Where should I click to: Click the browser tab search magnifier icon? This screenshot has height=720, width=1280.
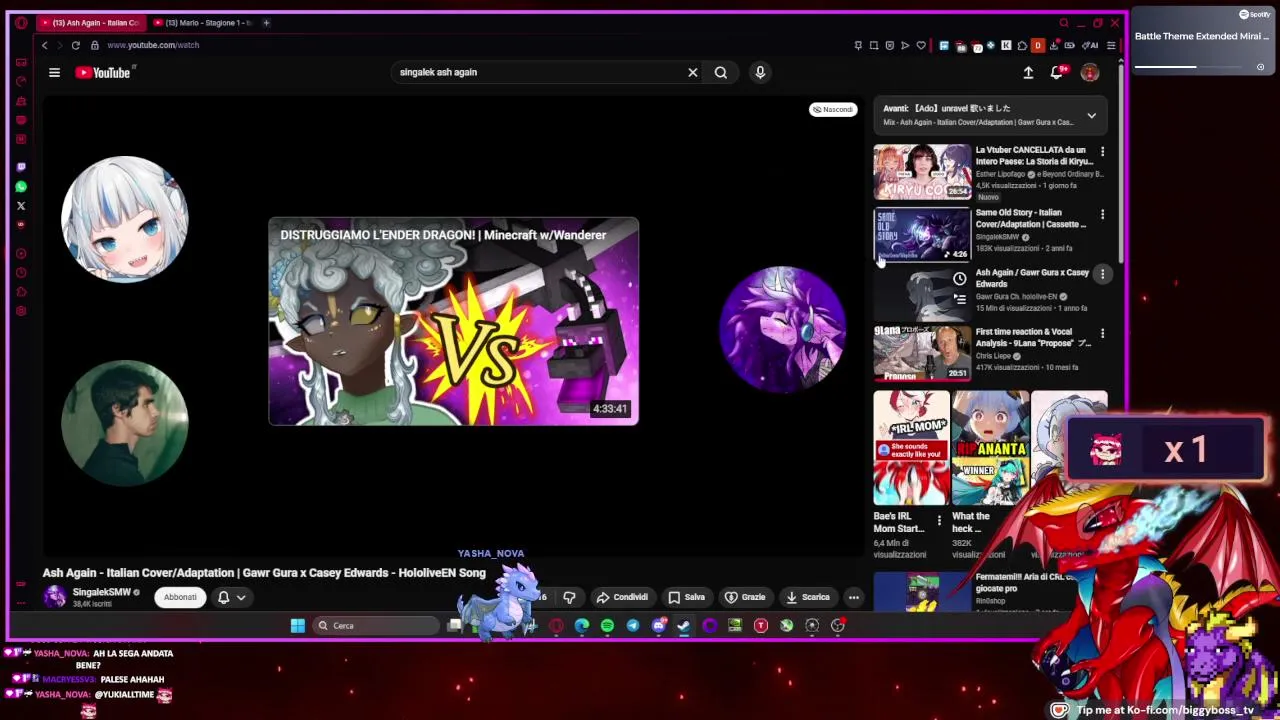[1064, 22]
